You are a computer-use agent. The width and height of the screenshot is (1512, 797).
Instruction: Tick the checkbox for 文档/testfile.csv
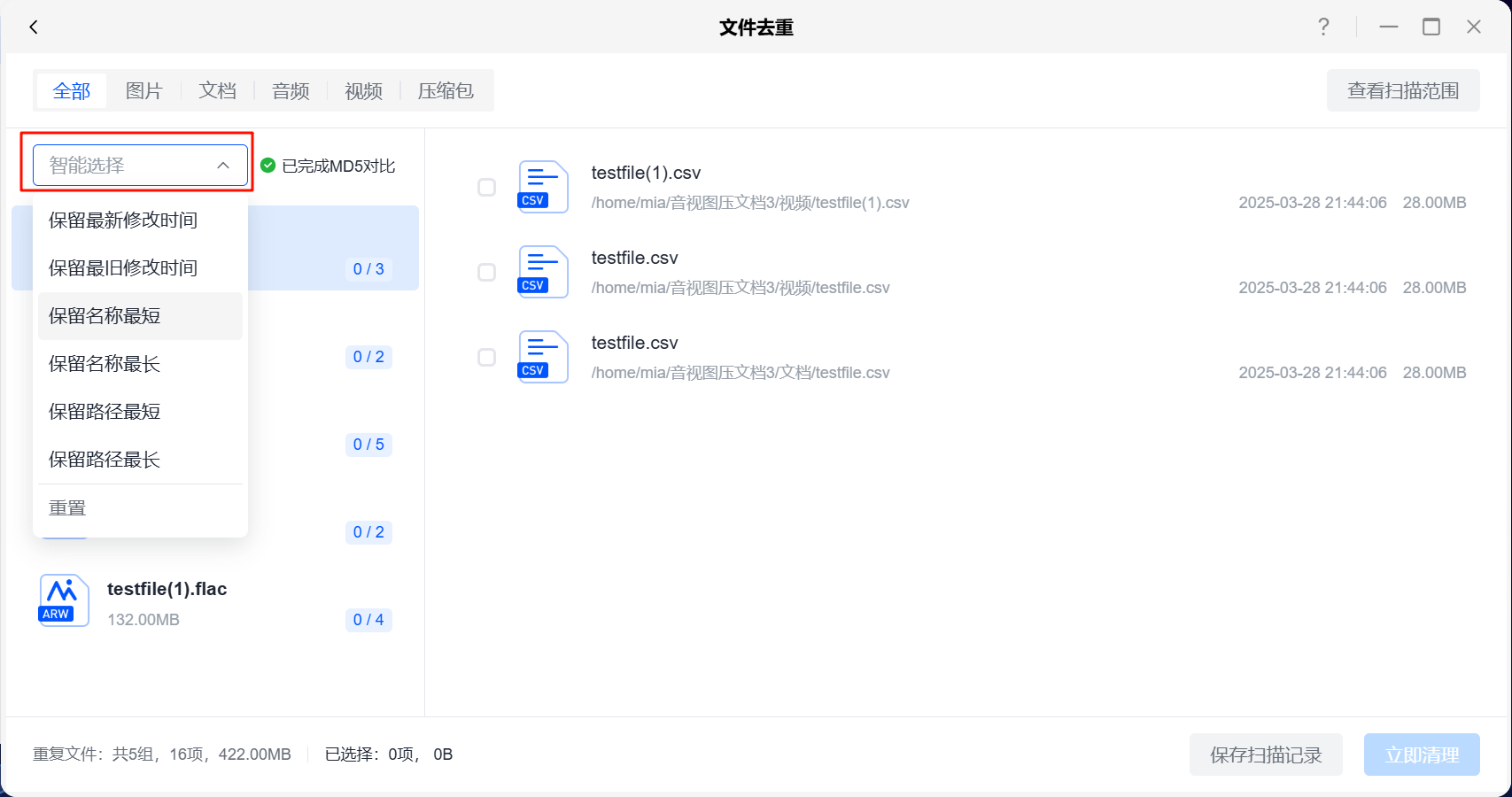pos(486,357)
